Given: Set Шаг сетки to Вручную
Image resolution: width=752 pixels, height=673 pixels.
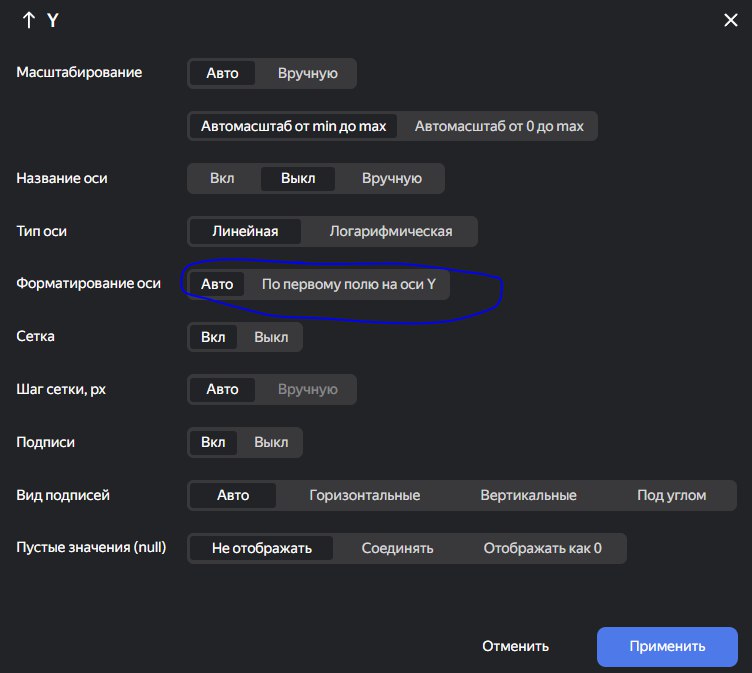Looking at the screenshot, I should (x=307, y=390).
